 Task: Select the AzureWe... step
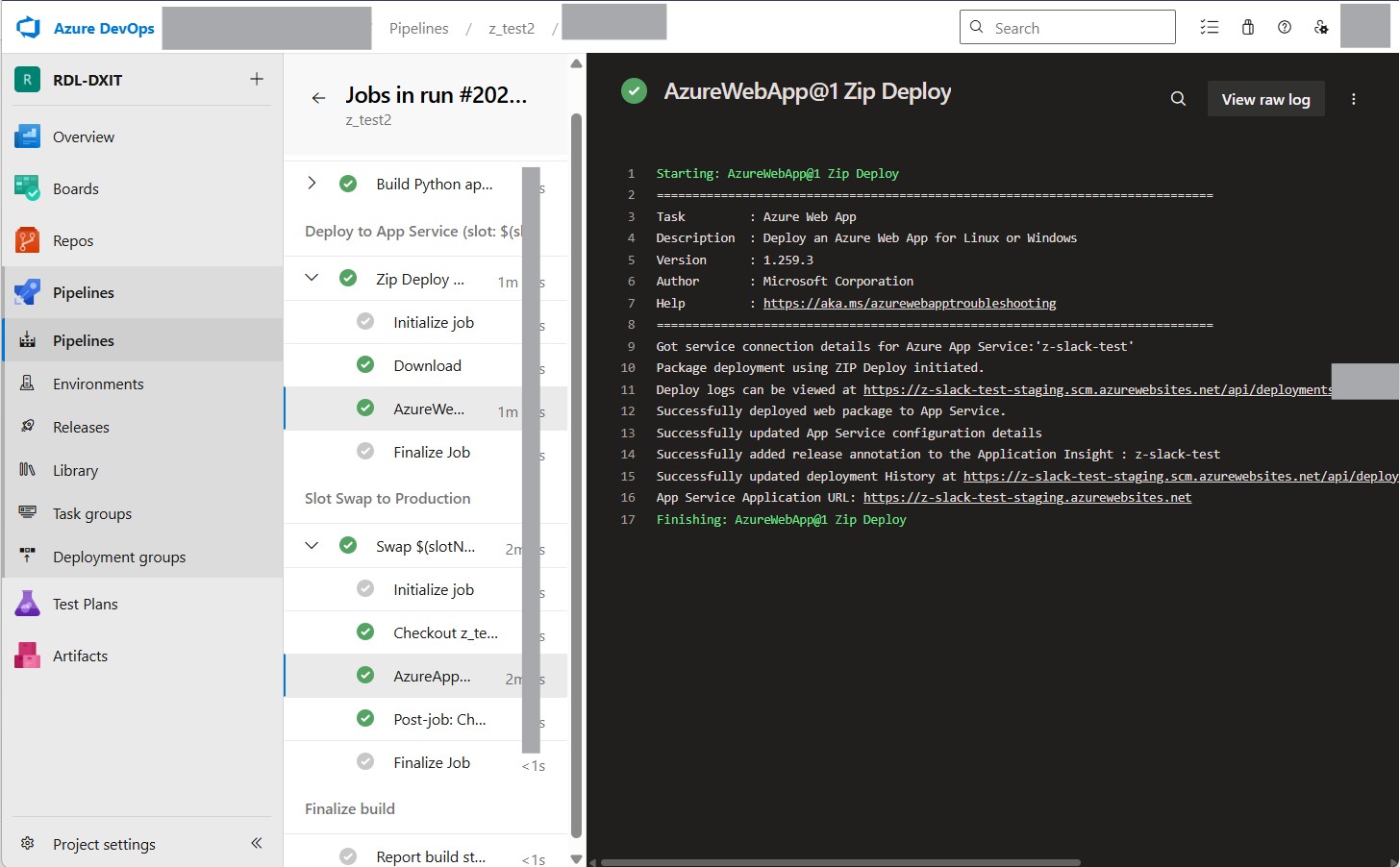point(425,409)
